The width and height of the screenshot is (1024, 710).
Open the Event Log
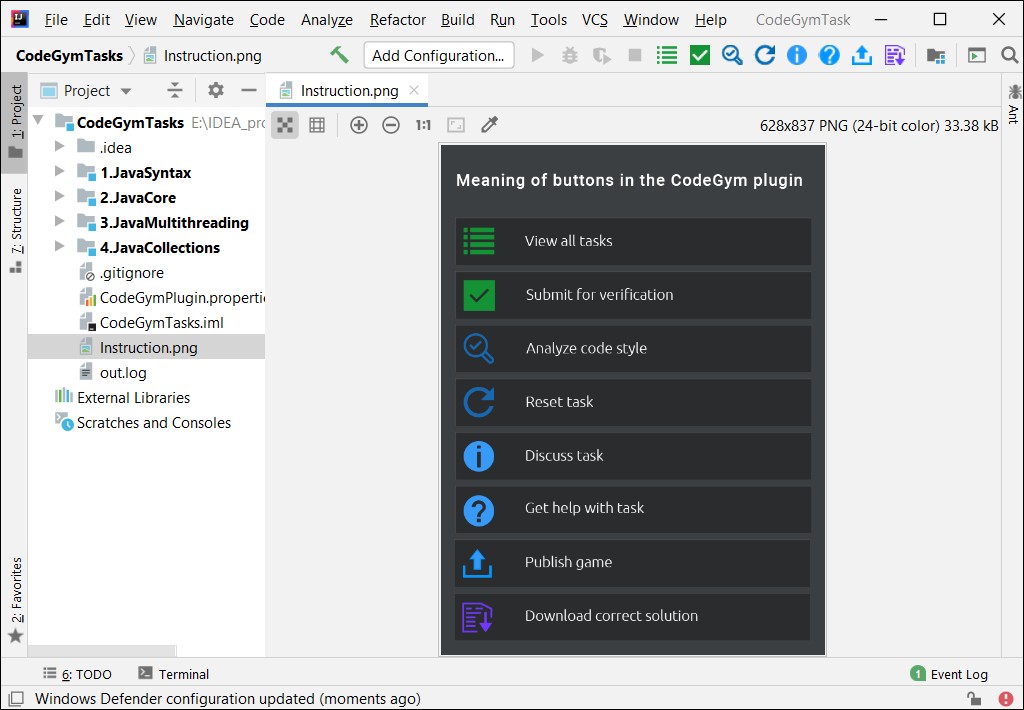[x=949, y=673]
